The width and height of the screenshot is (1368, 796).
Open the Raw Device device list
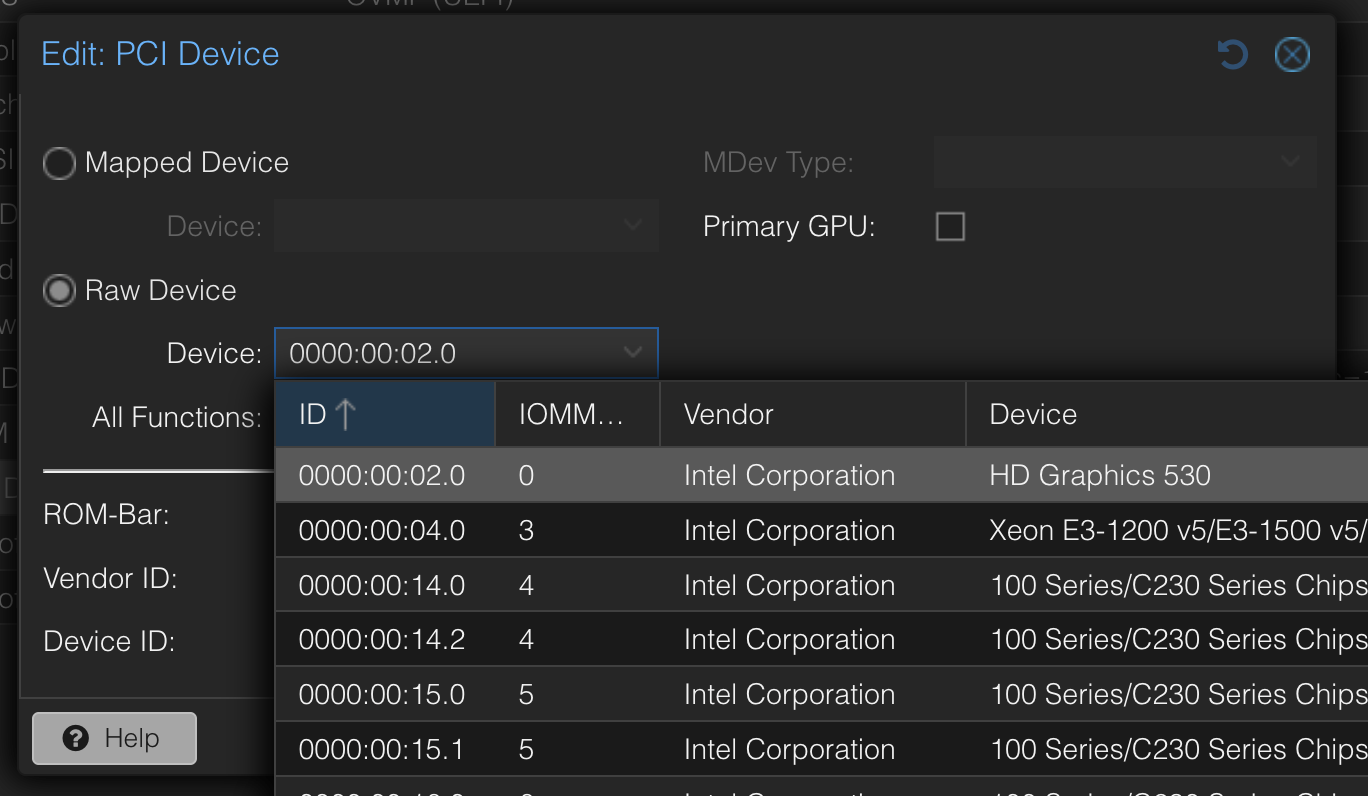coord(466,352)
